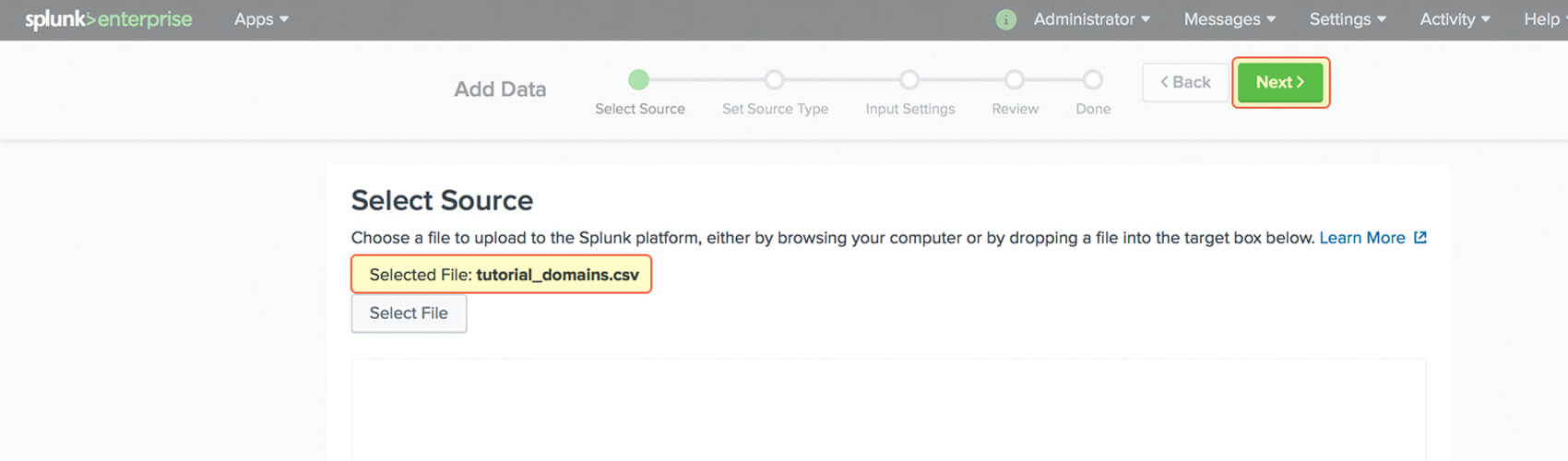Follow the Learn More link
This screenshot has height=461, width=1568.
[x=1362, y=238]
